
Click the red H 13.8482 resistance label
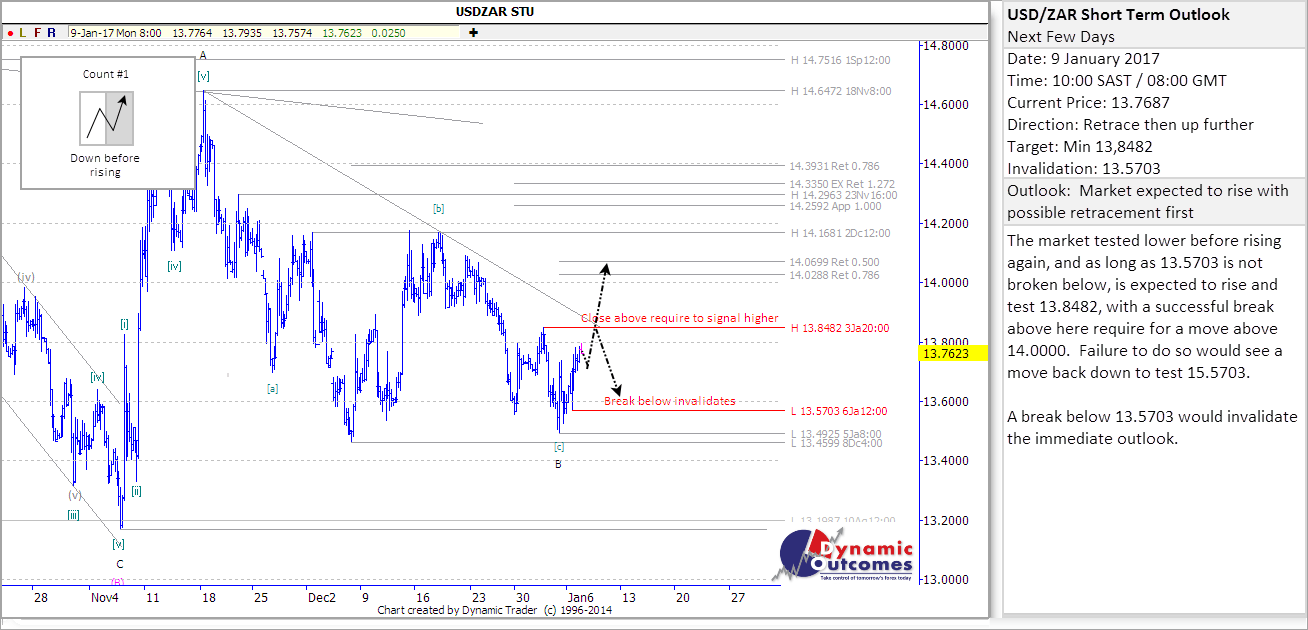[839, 328]
